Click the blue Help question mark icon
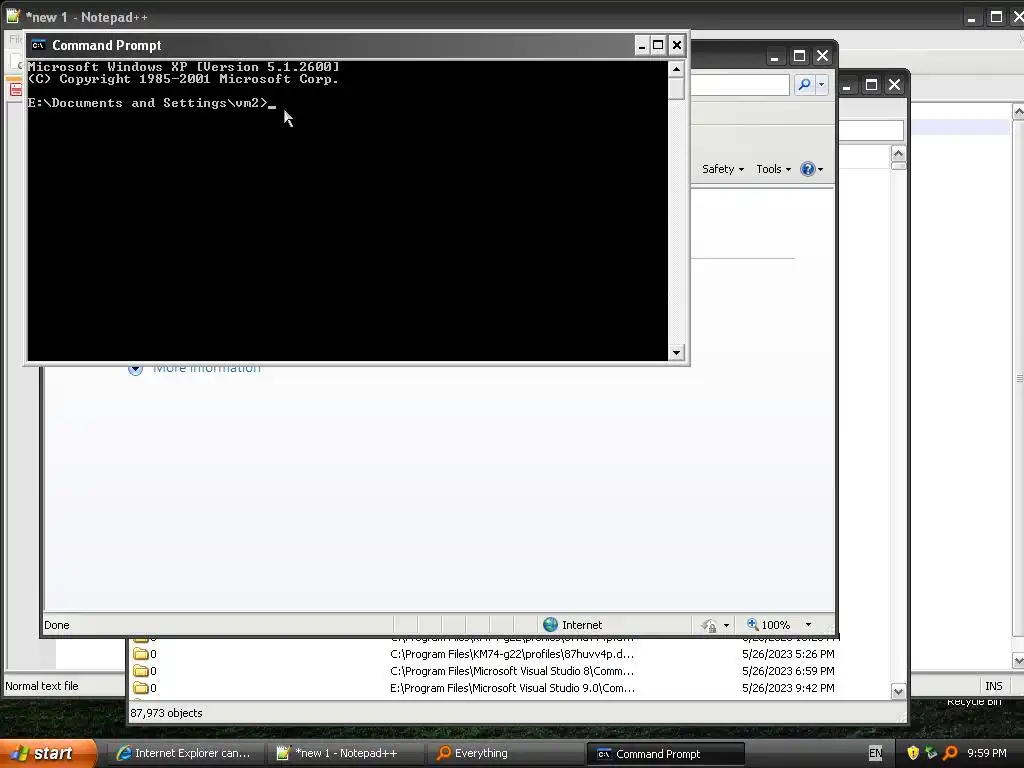The height and width of the screenshot is (768, 1024). coord(808,169)
